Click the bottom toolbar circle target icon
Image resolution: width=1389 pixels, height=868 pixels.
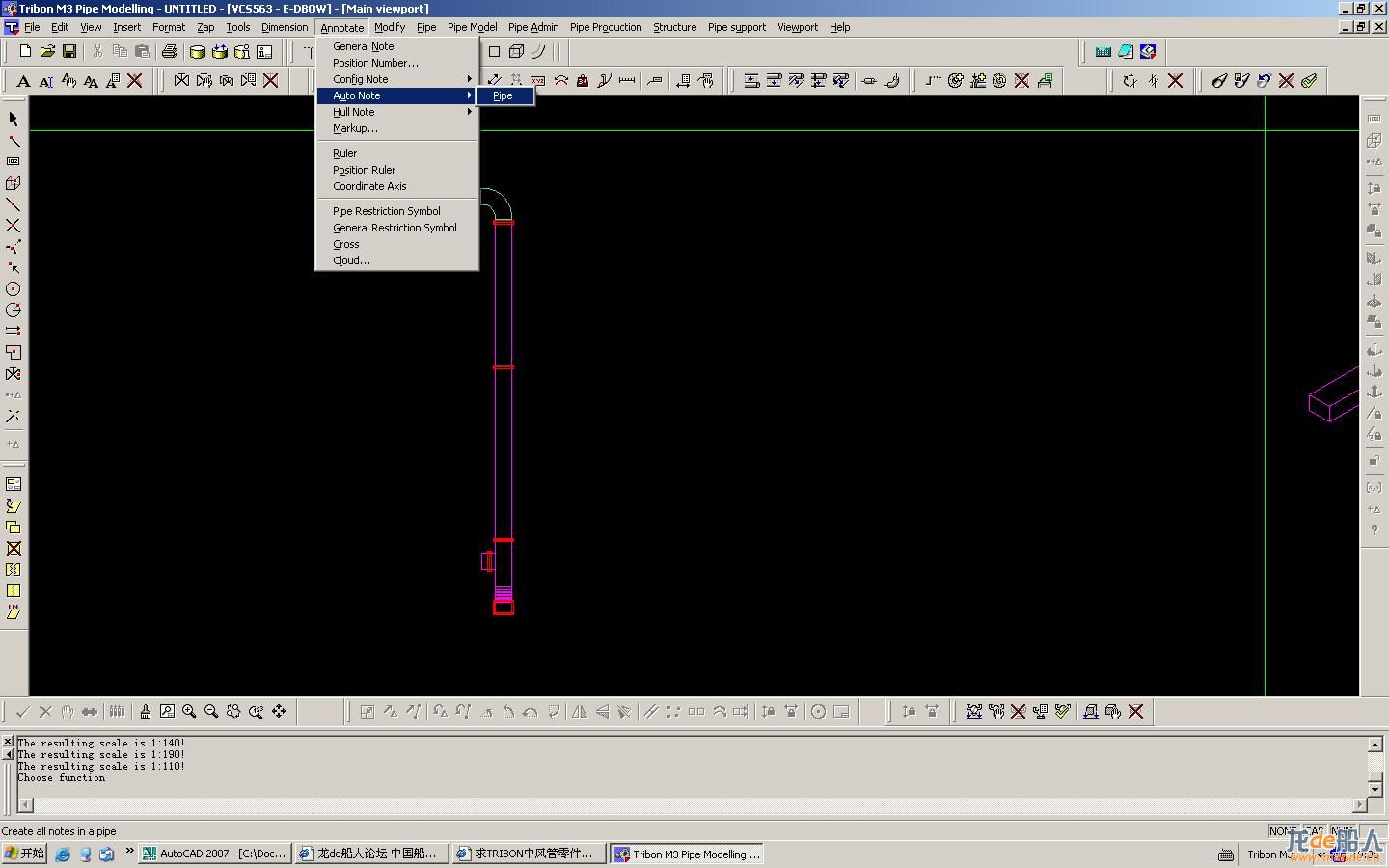coord(818,712)
